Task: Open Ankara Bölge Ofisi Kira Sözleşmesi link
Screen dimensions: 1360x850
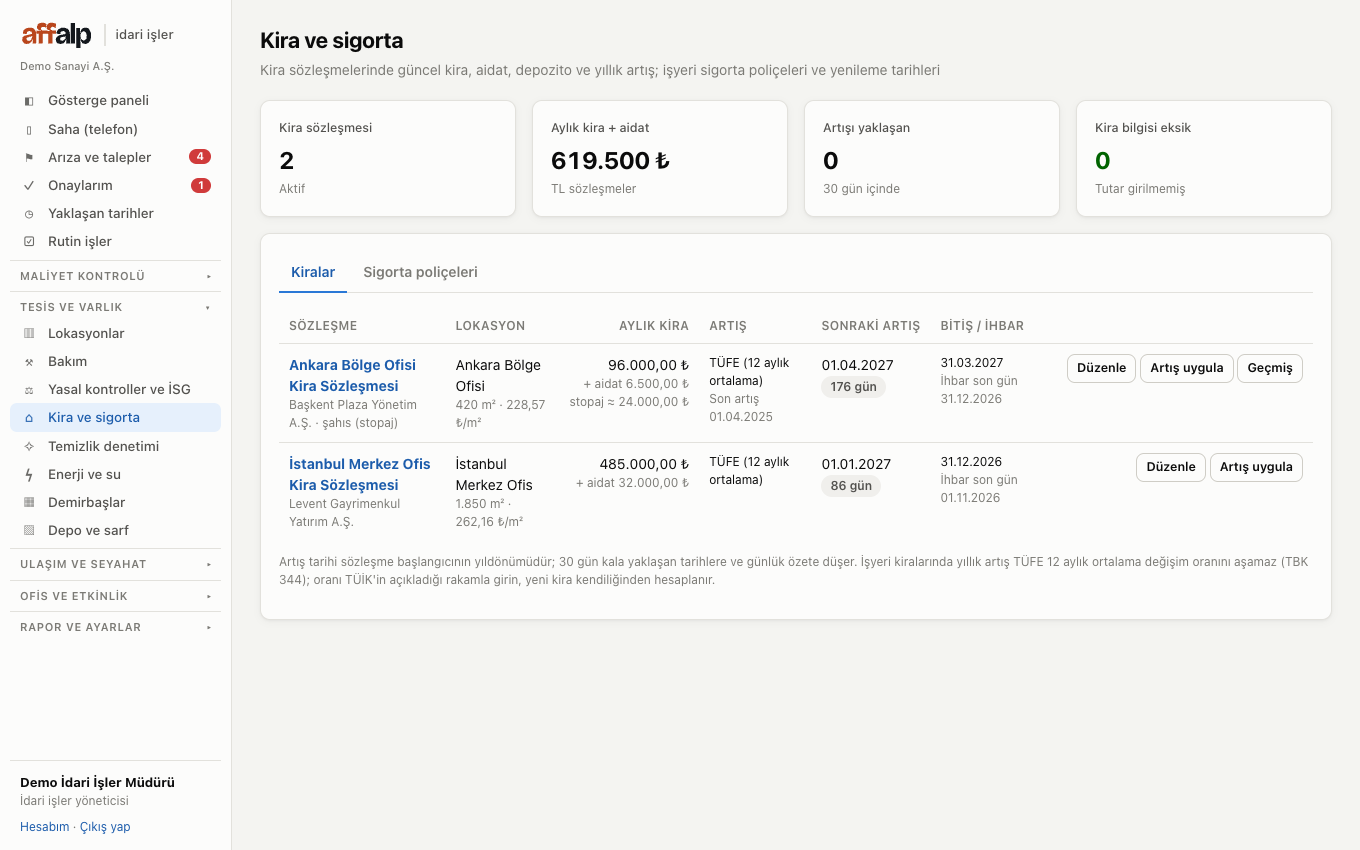Action: [x=352, y=375]
